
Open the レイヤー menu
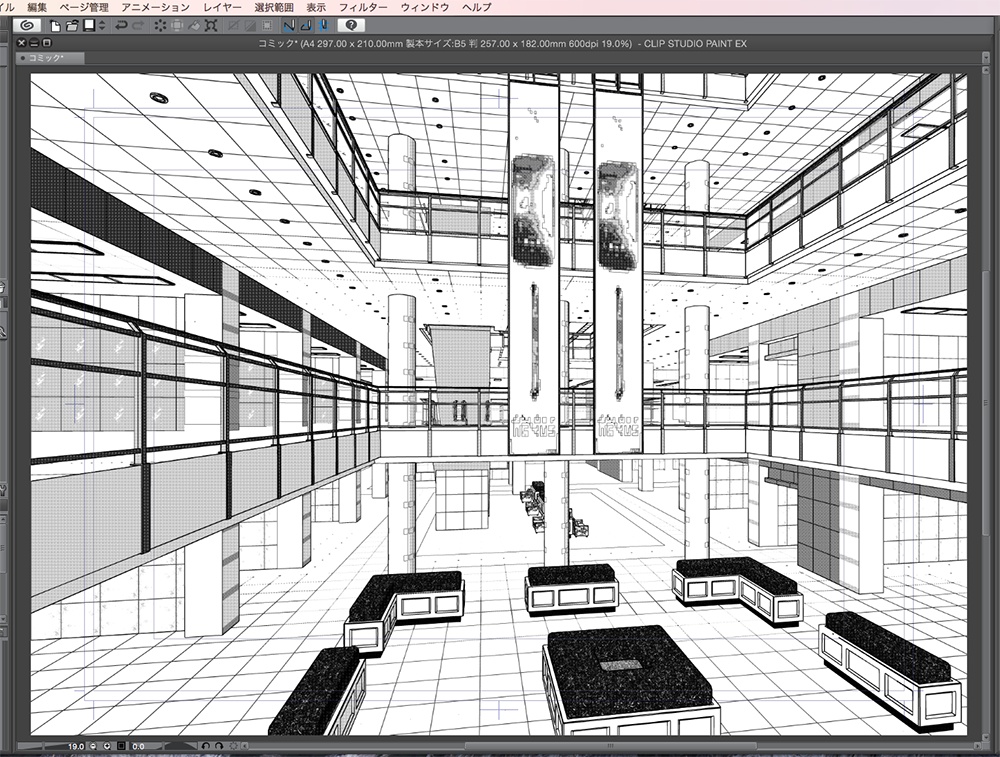click(x=223, y=8)
